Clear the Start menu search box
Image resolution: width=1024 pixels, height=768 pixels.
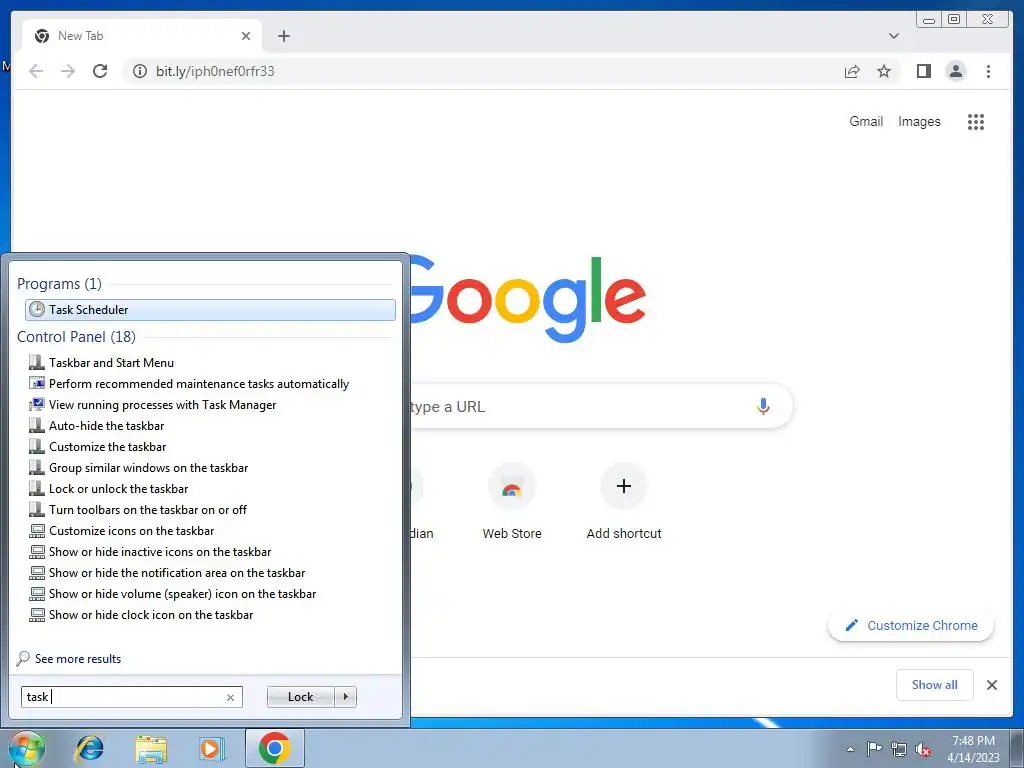pyautogui.click(x=231, y=697)
